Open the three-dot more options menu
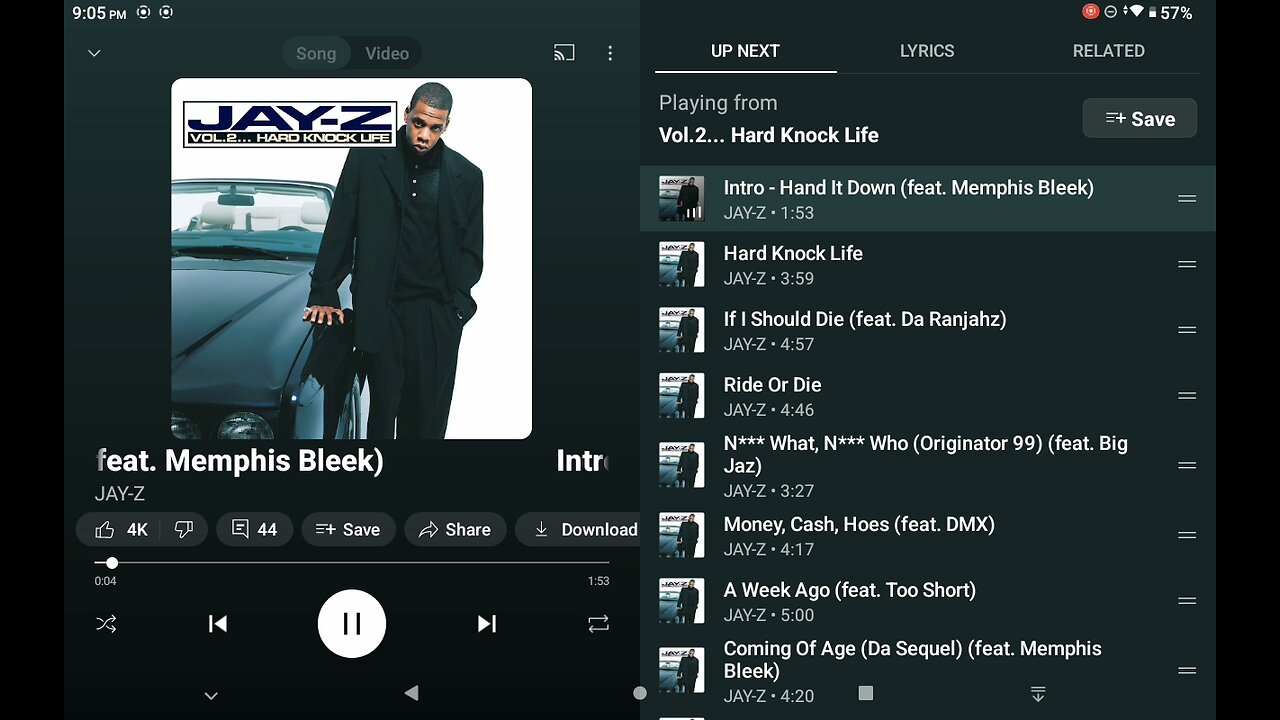The height and width of the screenshot is (720, 1280). [610, 53]
